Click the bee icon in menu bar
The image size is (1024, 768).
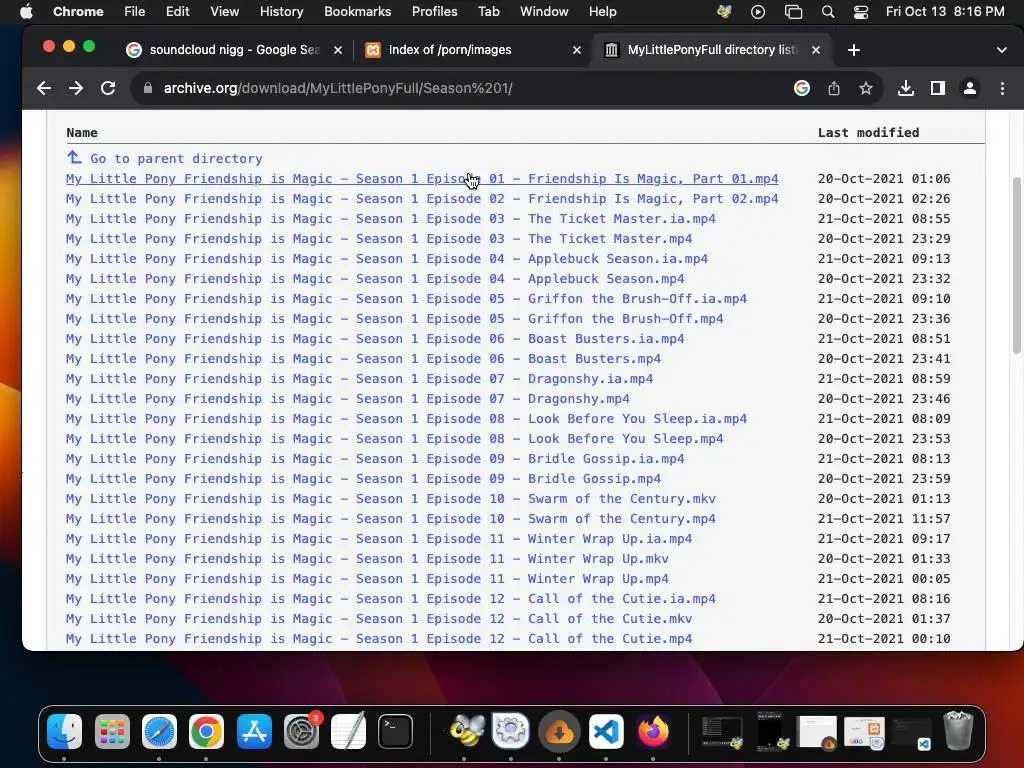[x=724, y=11]
